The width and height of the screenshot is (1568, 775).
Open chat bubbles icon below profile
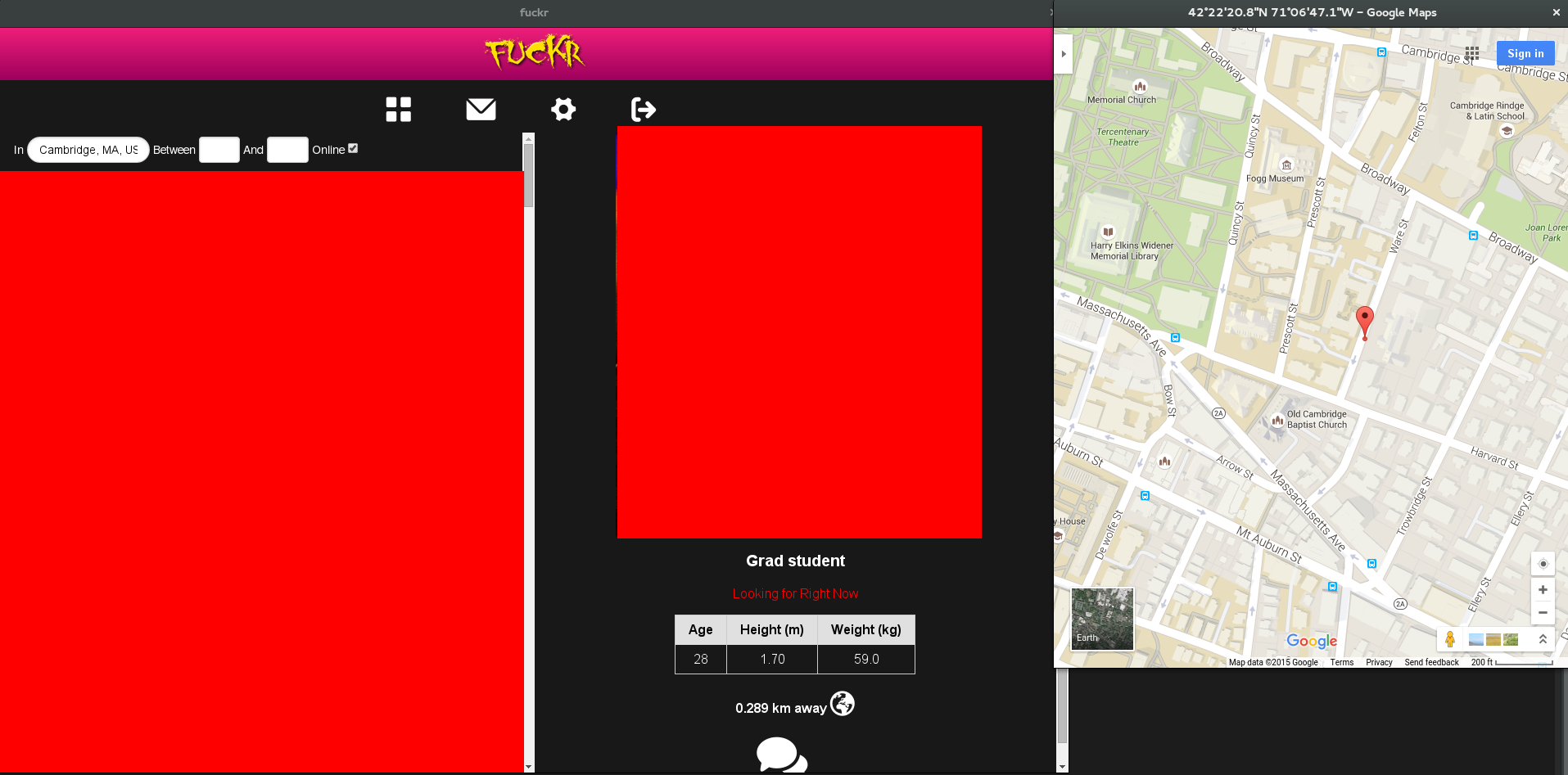pos(782,755)
